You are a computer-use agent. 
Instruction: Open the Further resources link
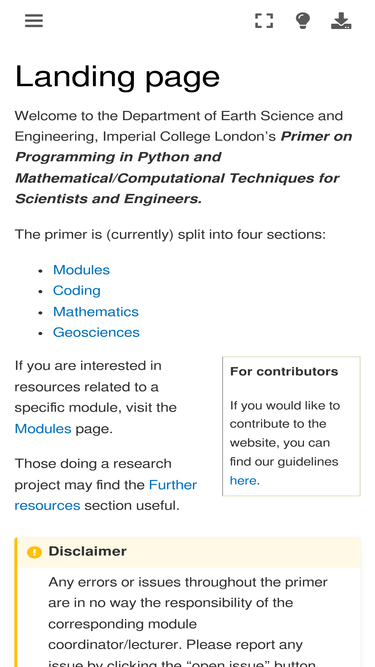(x=105, y=495)
